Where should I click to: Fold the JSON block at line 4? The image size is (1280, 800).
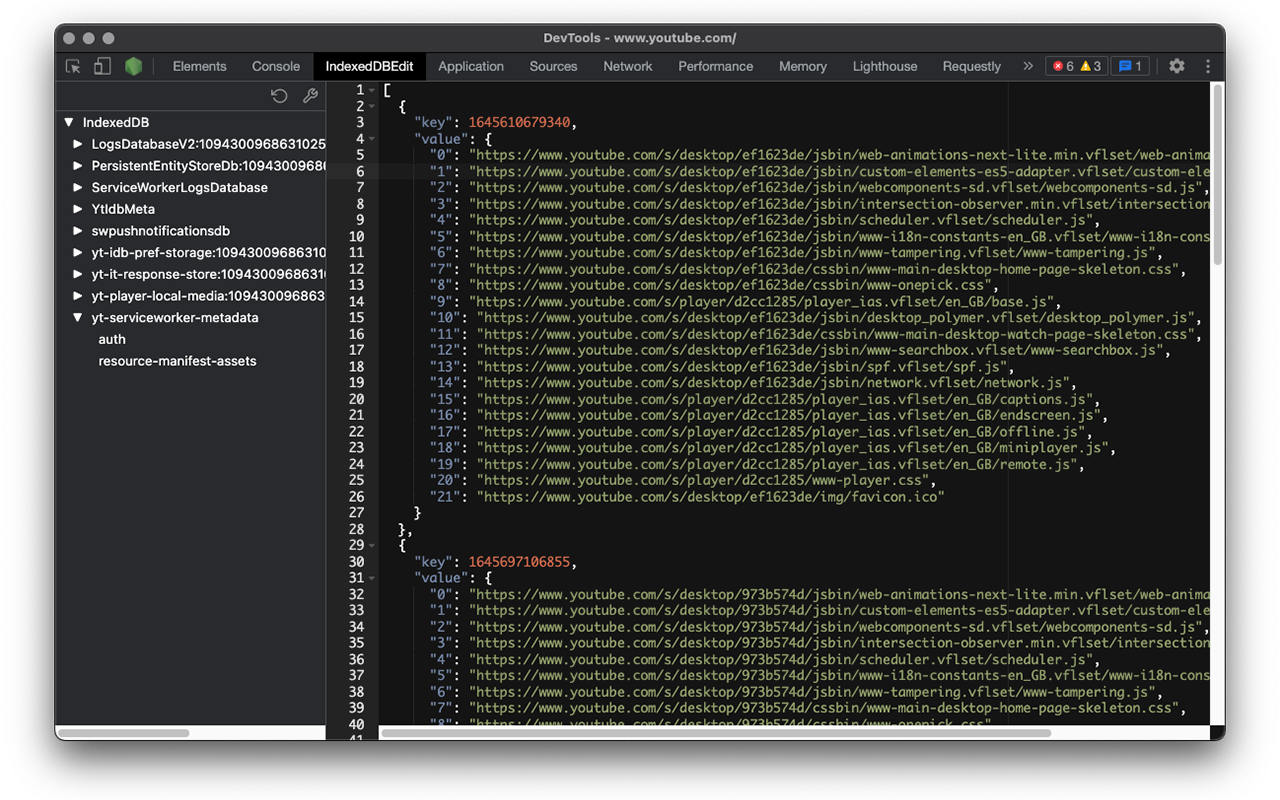click(372, 139)
